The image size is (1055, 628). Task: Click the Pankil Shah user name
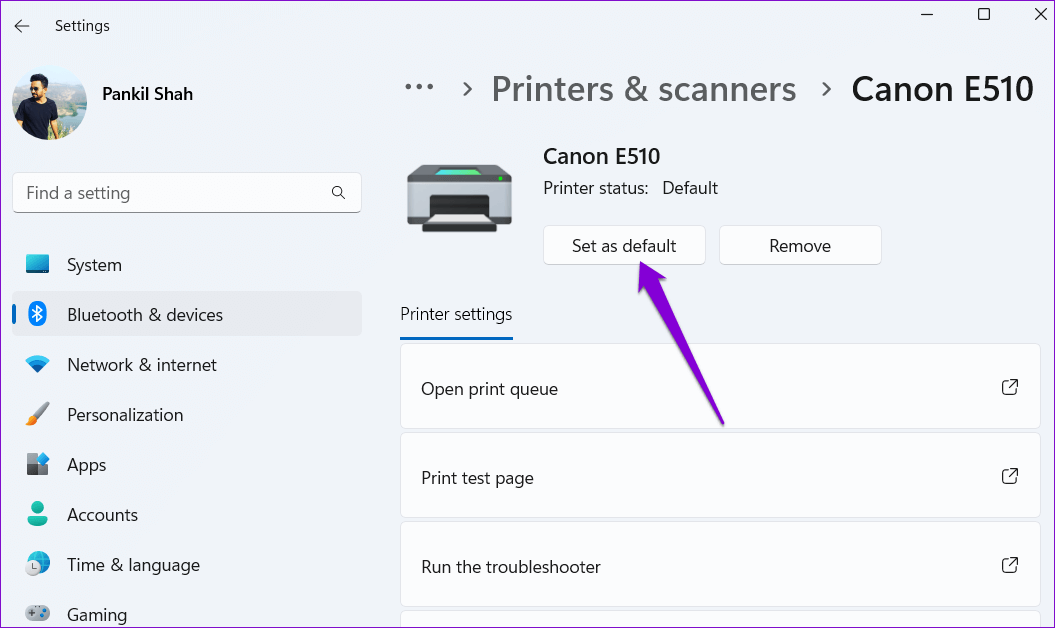coord(147,94)
